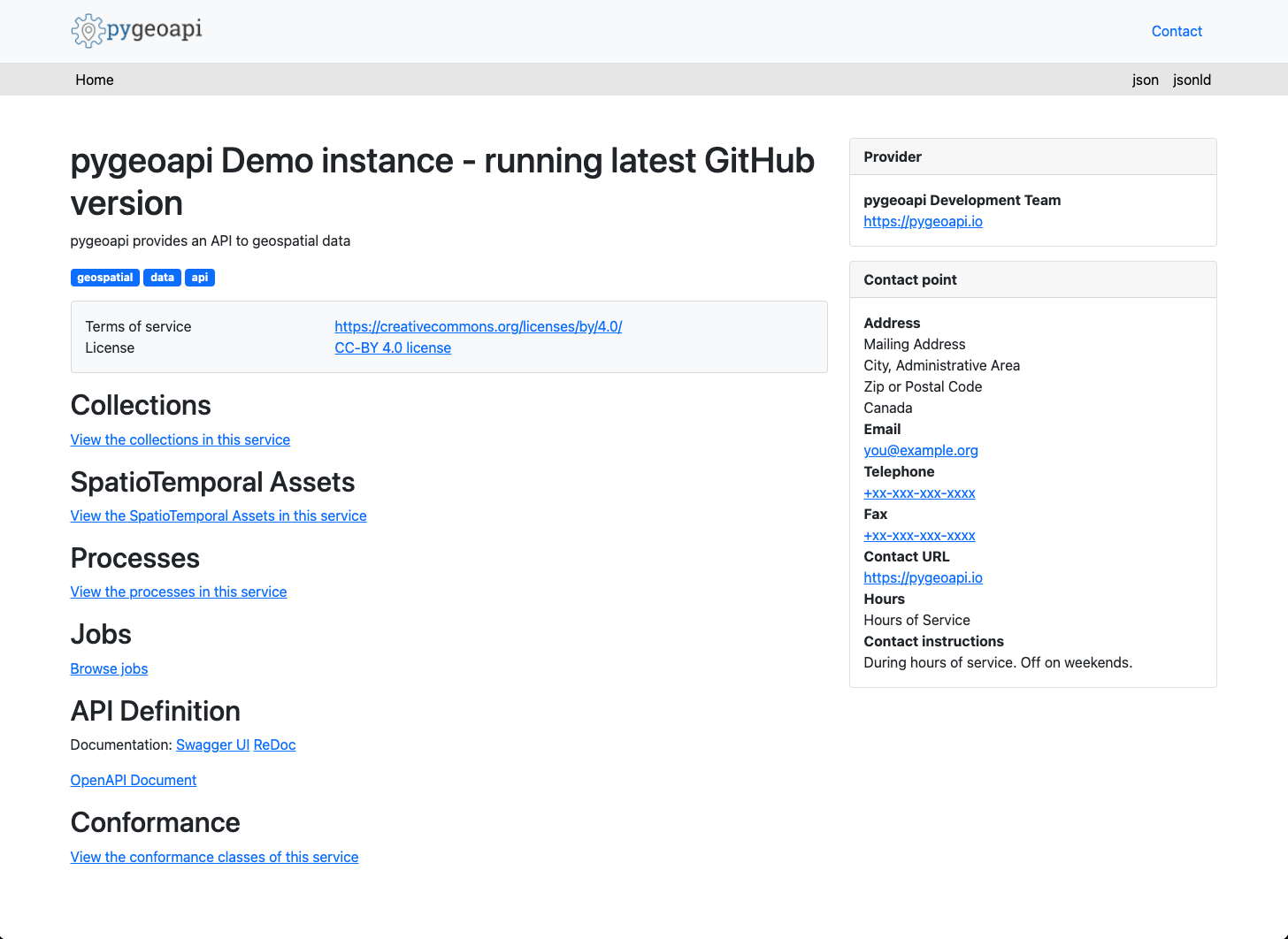
Task: View the SpatioTemporal Assets link
Action: (218, 515)
